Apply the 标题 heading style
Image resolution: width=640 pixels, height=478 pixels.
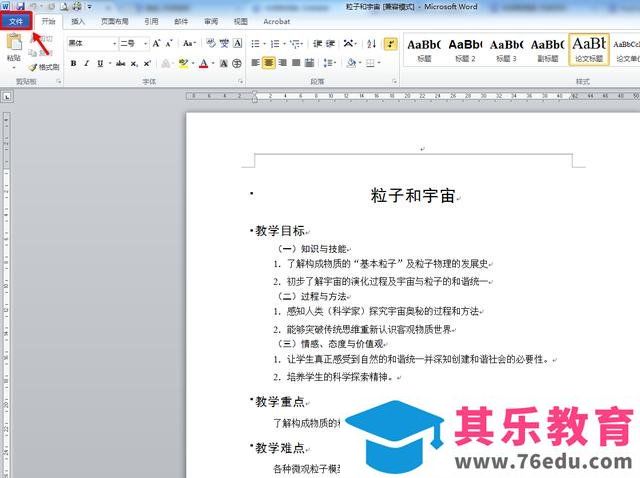(424, 50)
